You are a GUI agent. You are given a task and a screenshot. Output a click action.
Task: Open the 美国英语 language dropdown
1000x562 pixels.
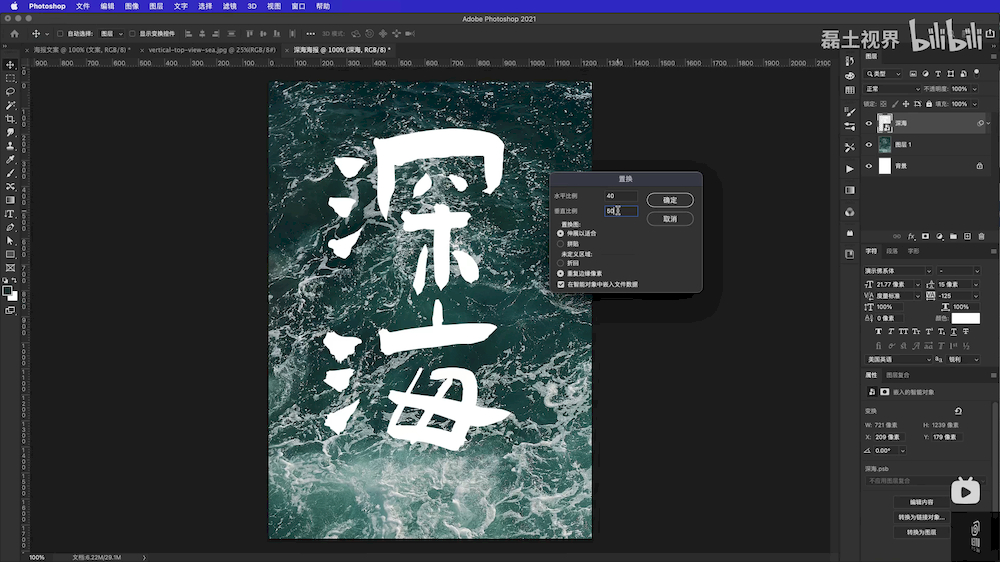(x=897, y=359)
